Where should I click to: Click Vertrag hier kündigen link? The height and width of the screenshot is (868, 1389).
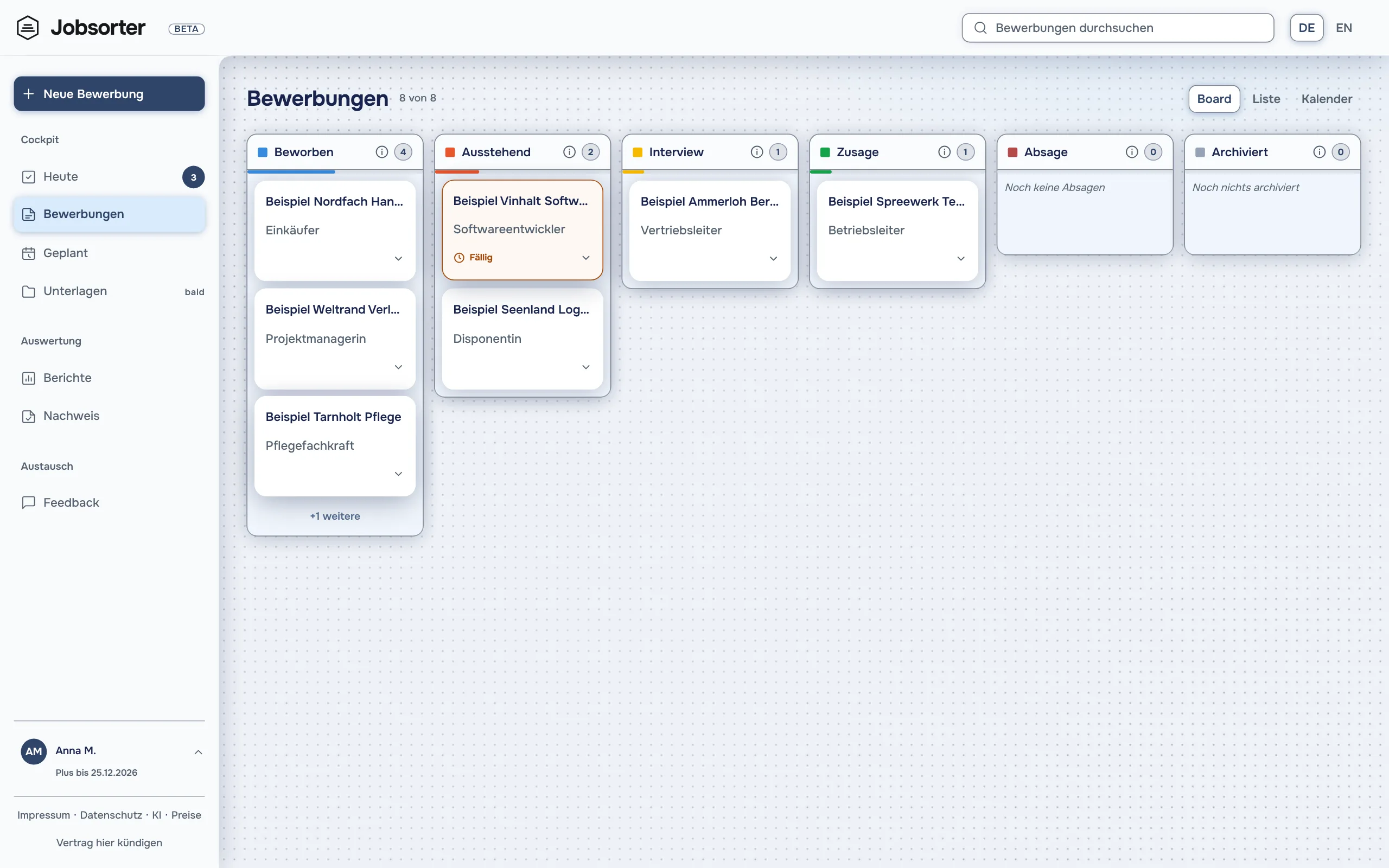[x=109, y=842]
